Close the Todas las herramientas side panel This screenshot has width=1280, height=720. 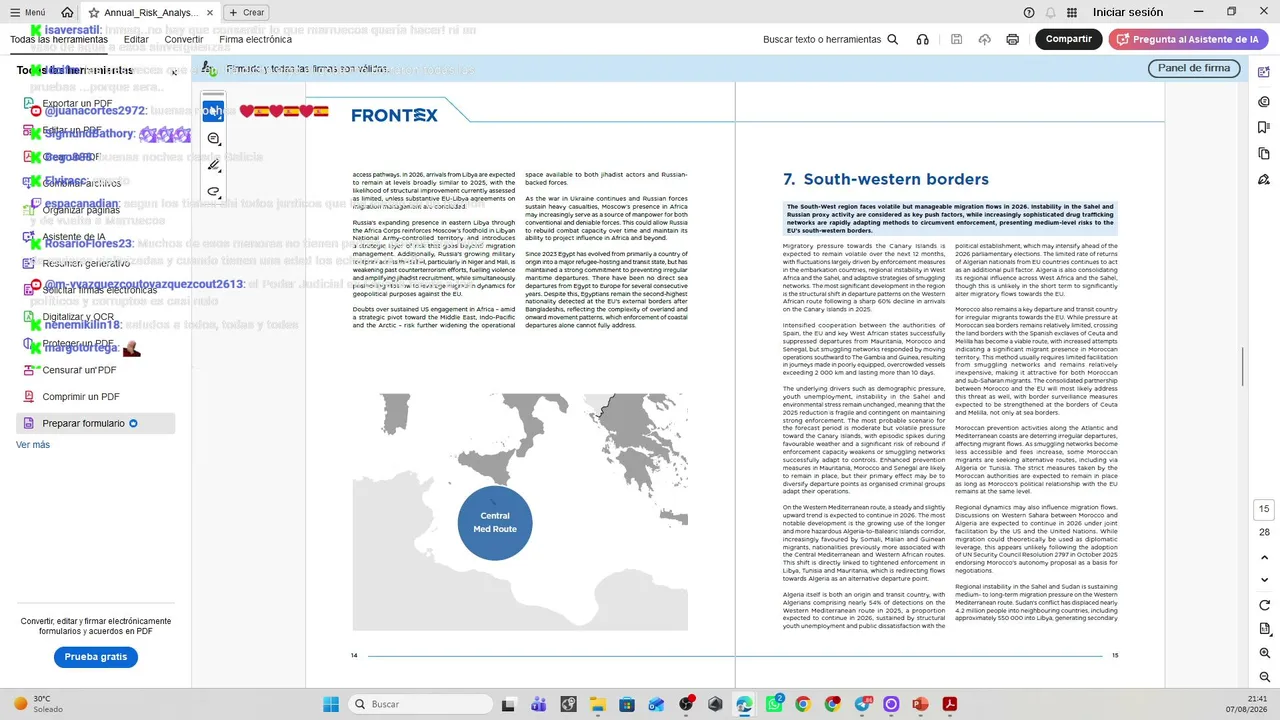click(x=174, y=72)
